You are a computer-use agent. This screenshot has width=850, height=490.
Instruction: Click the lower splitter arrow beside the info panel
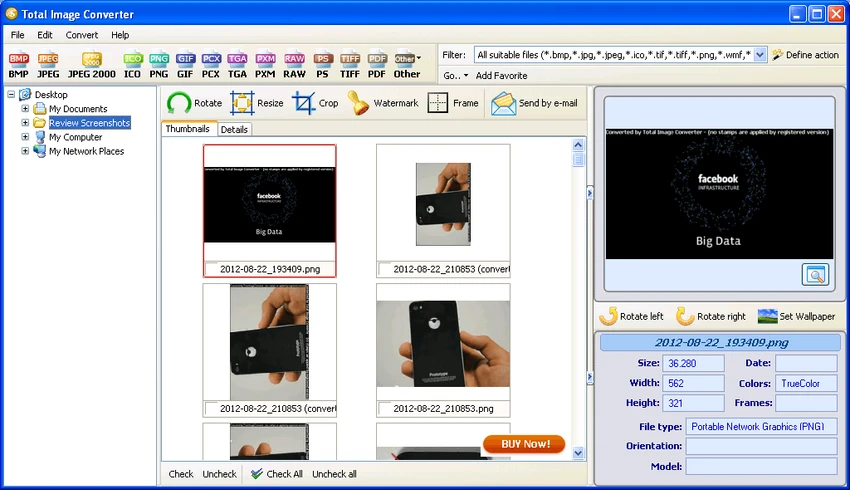[x=590, y=377]
